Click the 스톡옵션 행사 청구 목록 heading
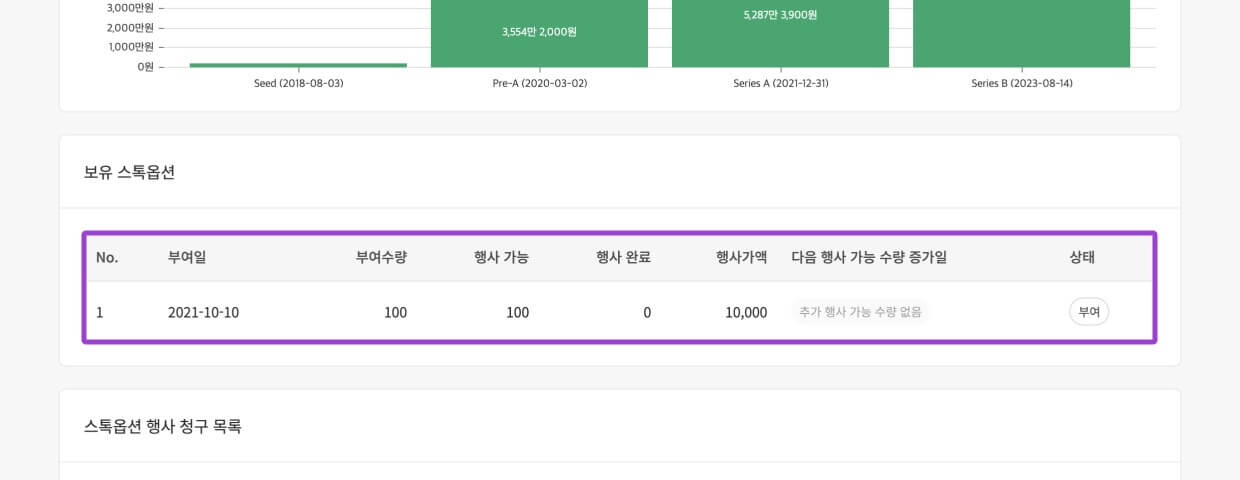 click(162, 426)
